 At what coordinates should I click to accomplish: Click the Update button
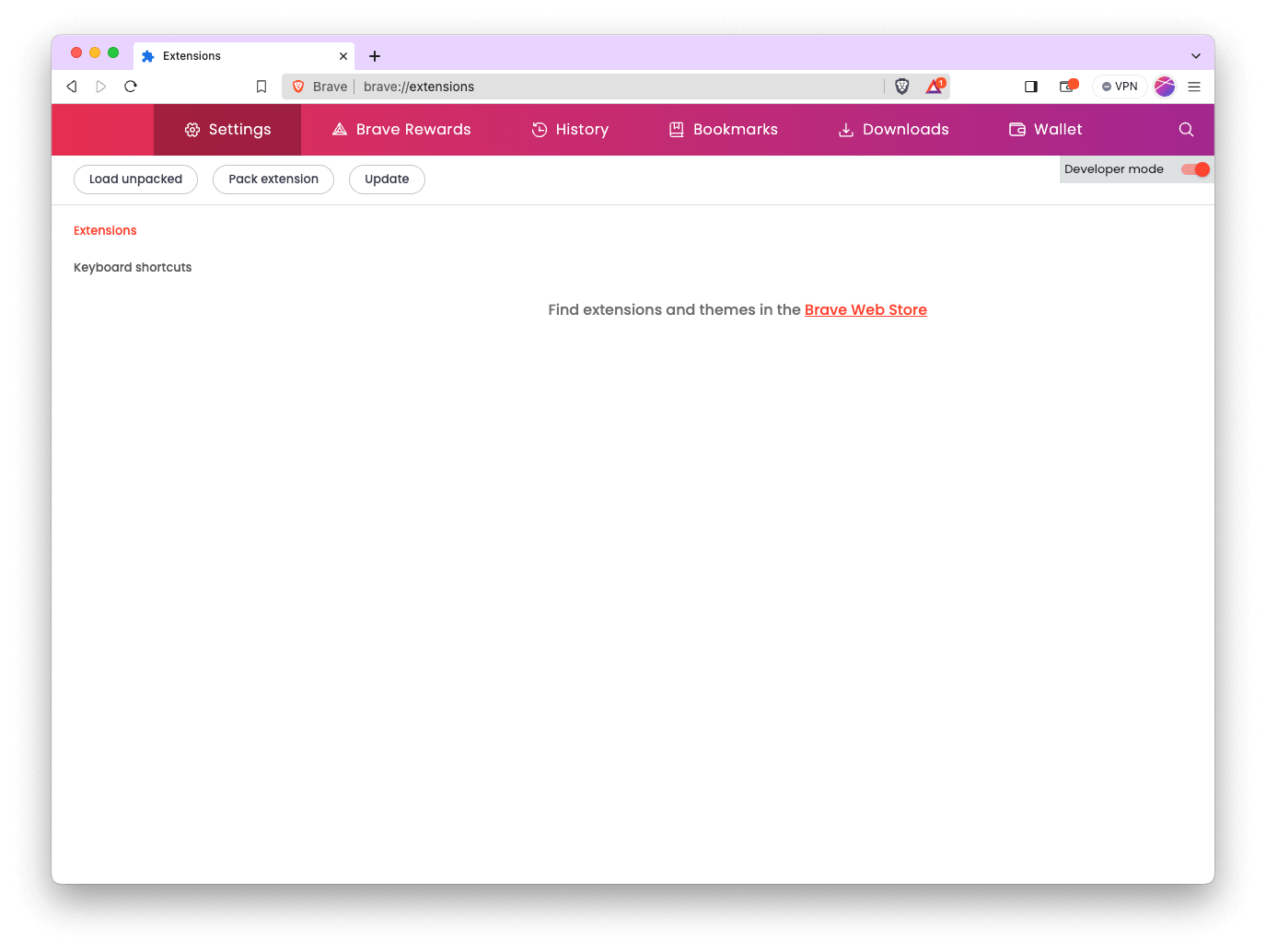(387, 180)
